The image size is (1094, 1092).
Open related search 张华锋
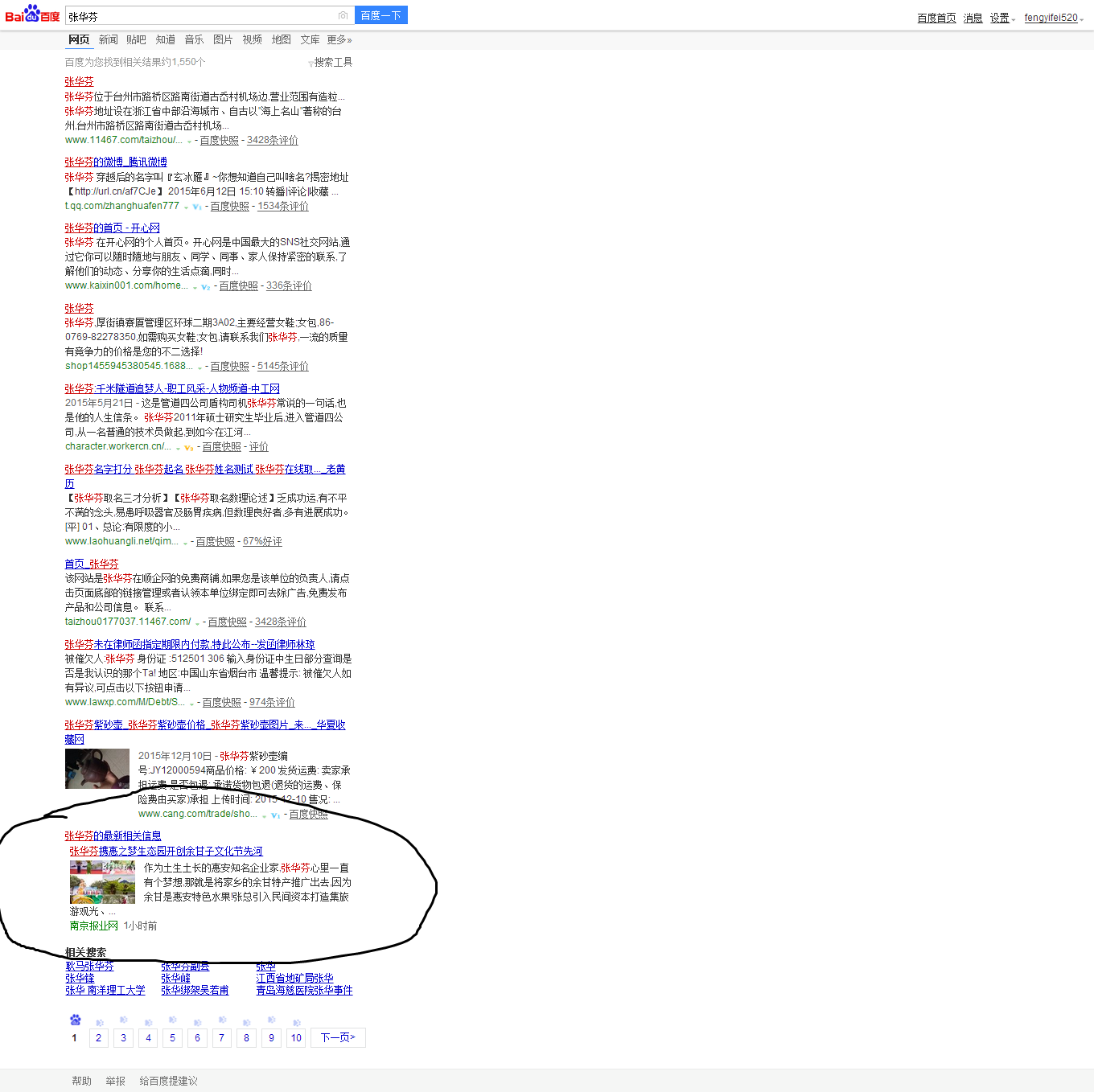80,978
